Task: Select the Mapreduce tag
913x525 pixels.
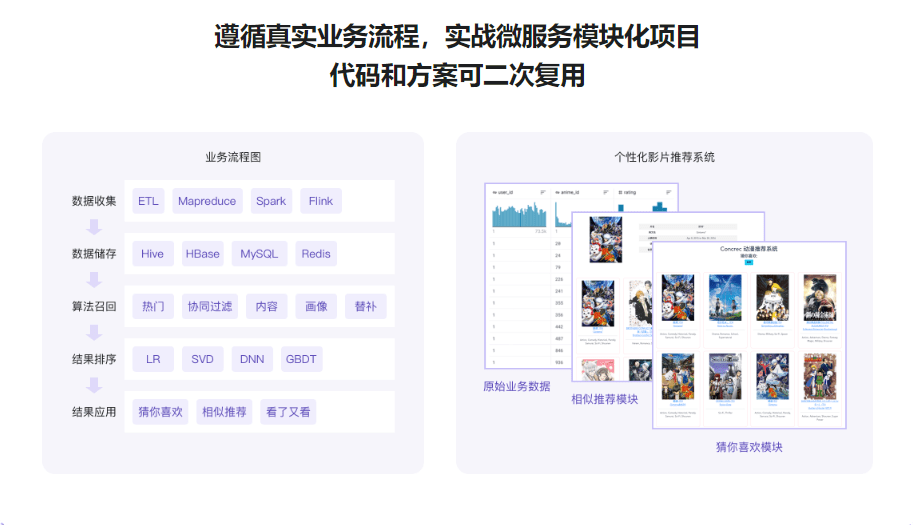Action: click(x=207, y=201)
